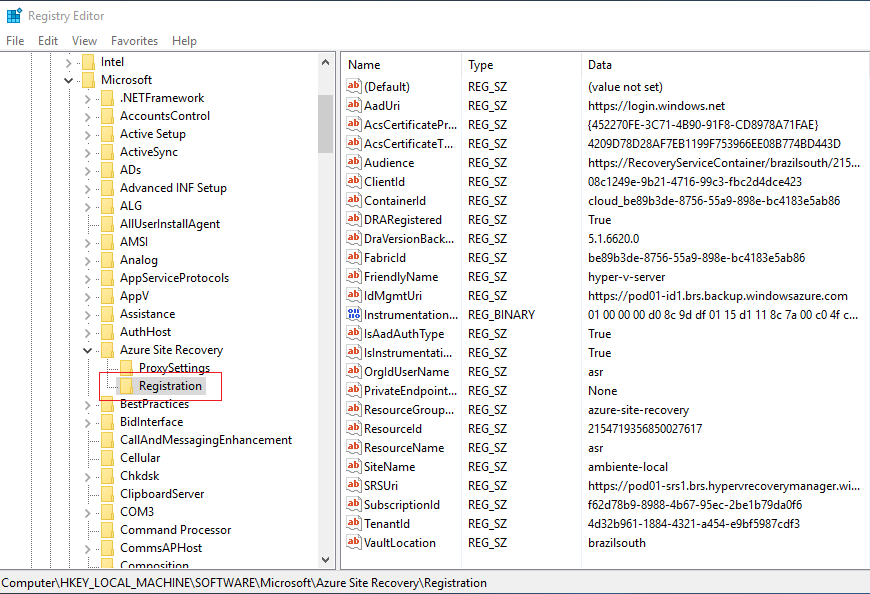Click the string icon beside FriendlyName
The height and width of the screenshot is (594, 870).
(x=353, y=276)
